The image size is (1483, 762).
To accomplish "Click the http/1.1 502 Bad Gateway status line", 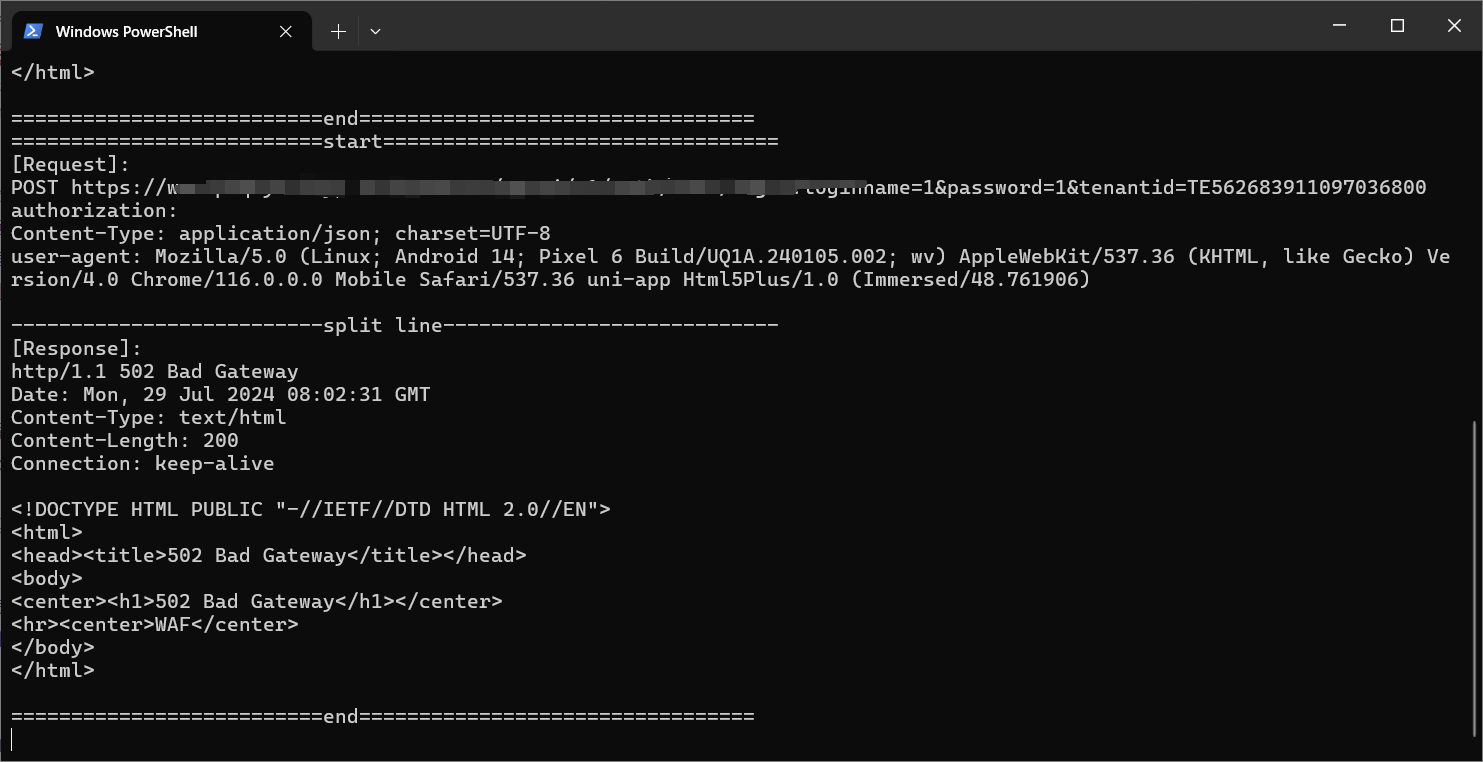I will pos(154,371).
